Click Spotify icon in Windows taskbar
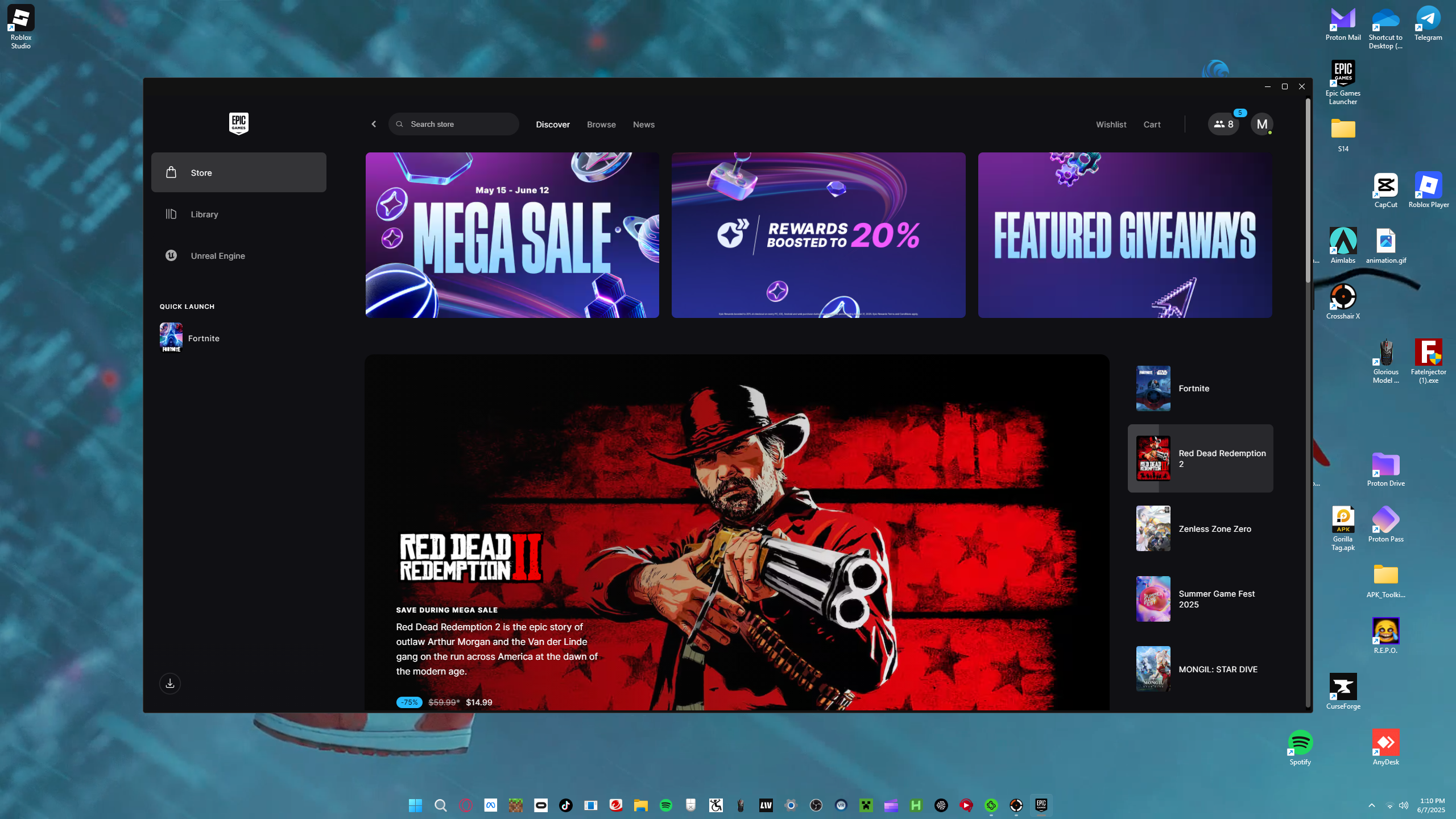The height and width of the screenshot is (819, 1456). pyautogui.click(x=666, y=805)
